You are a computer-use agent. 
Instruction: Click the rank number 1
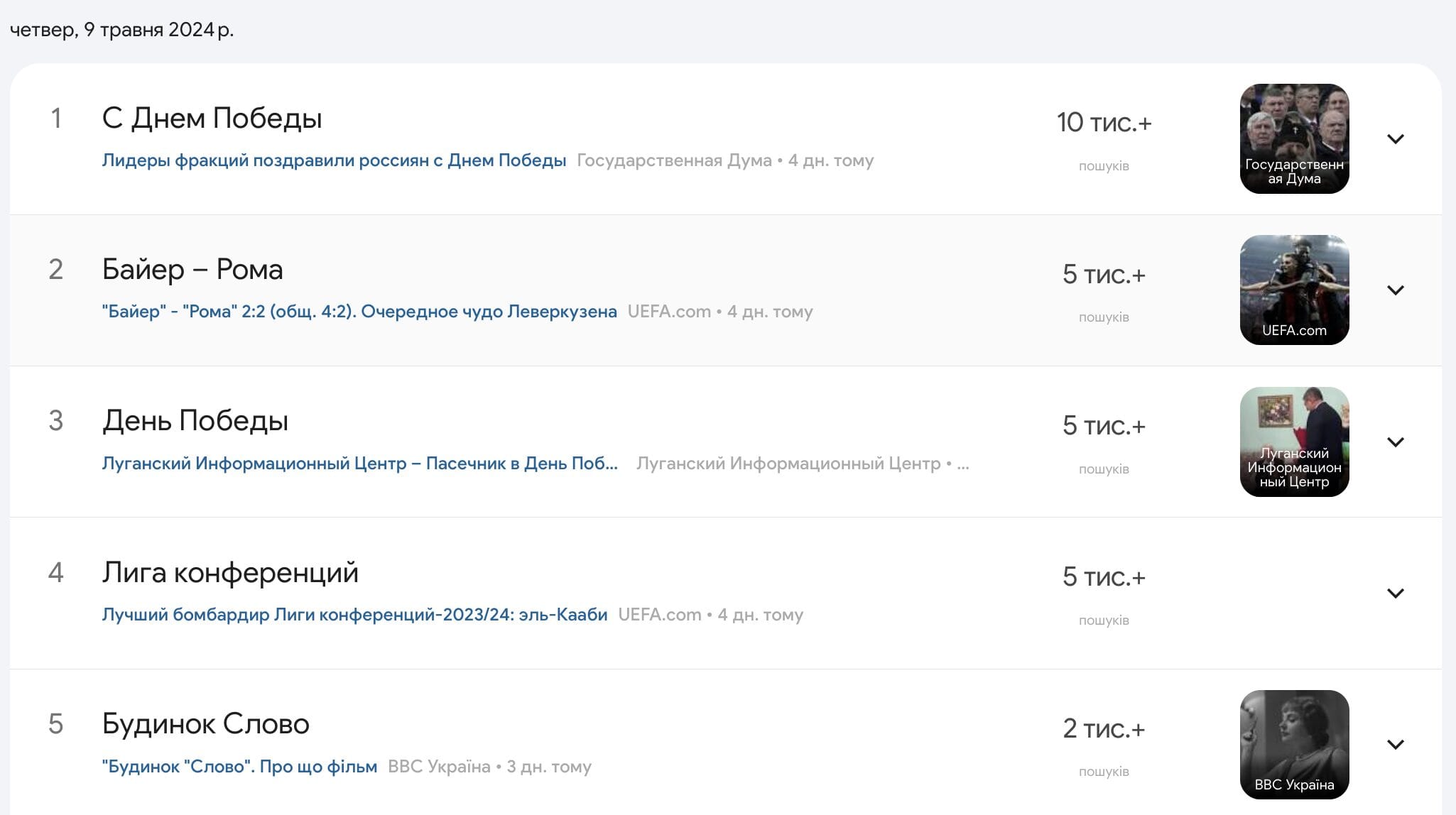(56, 118)
